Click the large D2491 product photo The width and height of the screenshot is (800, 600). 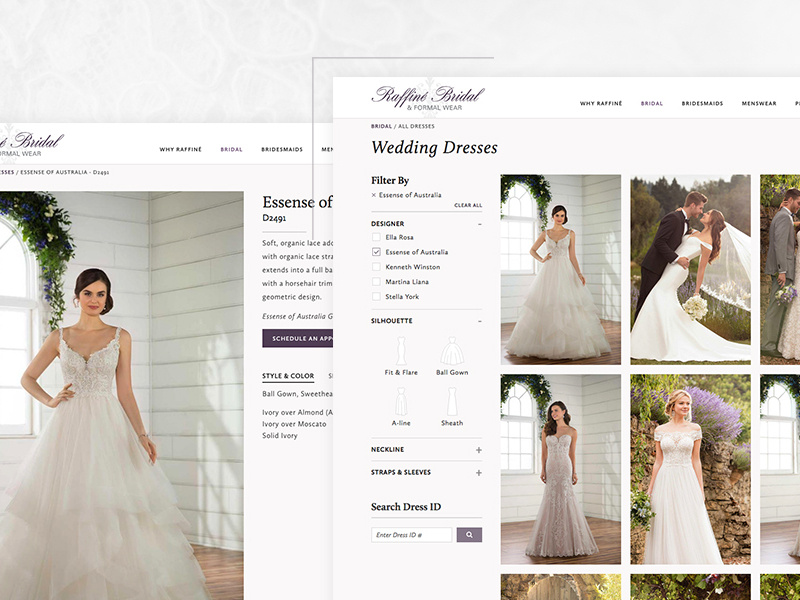(121, 395)
